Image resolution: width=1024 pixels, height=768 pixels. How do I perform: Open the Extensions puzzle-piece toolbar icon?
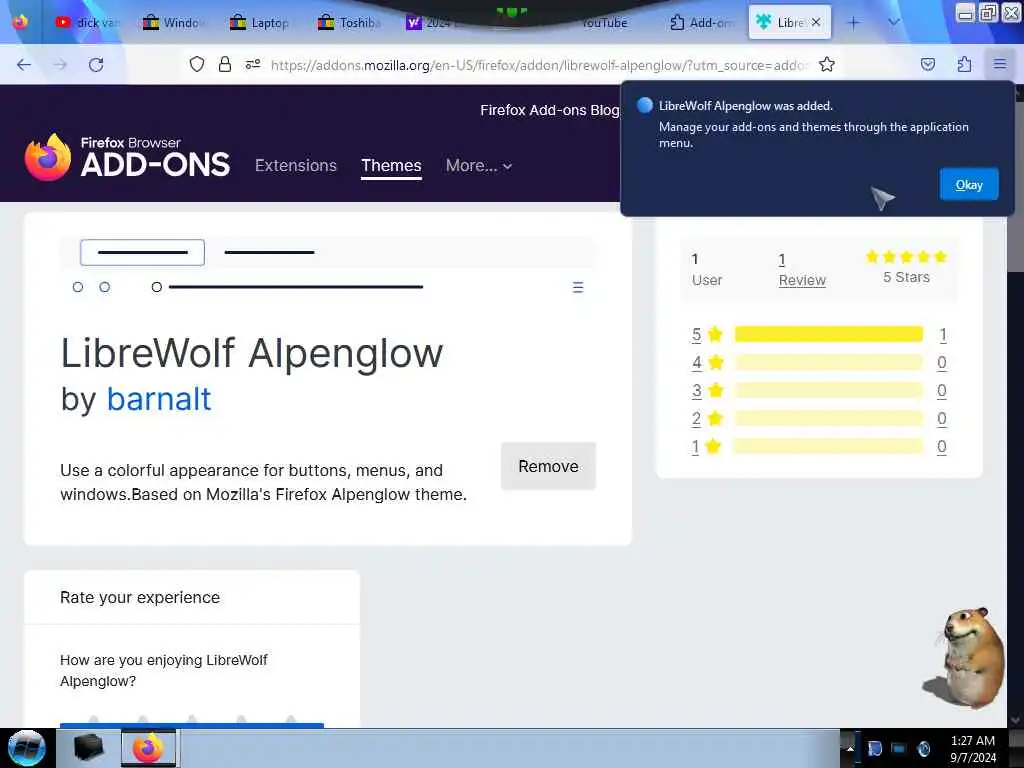[964, 64]
